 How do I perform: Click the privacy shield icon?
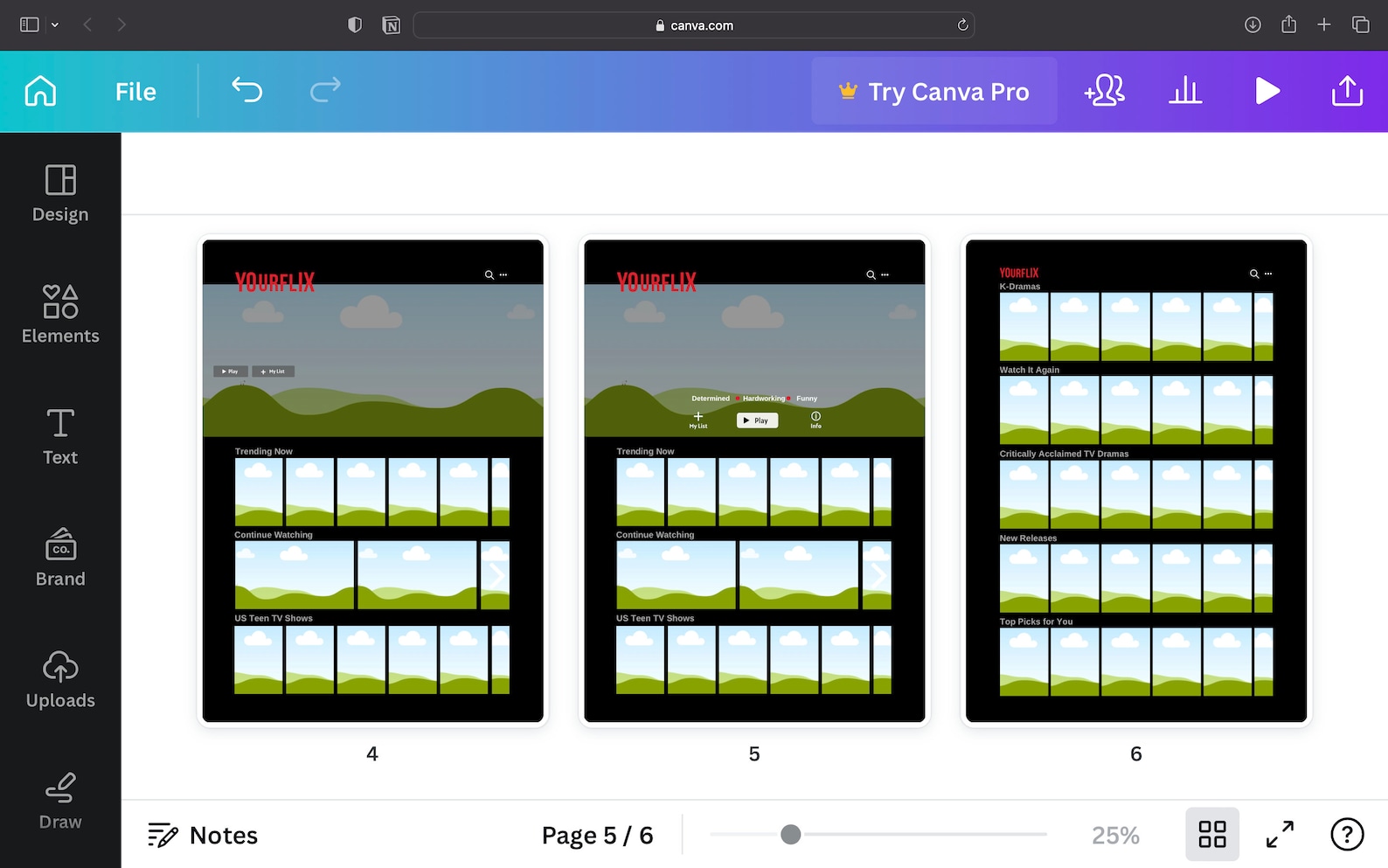pos(355,24)
